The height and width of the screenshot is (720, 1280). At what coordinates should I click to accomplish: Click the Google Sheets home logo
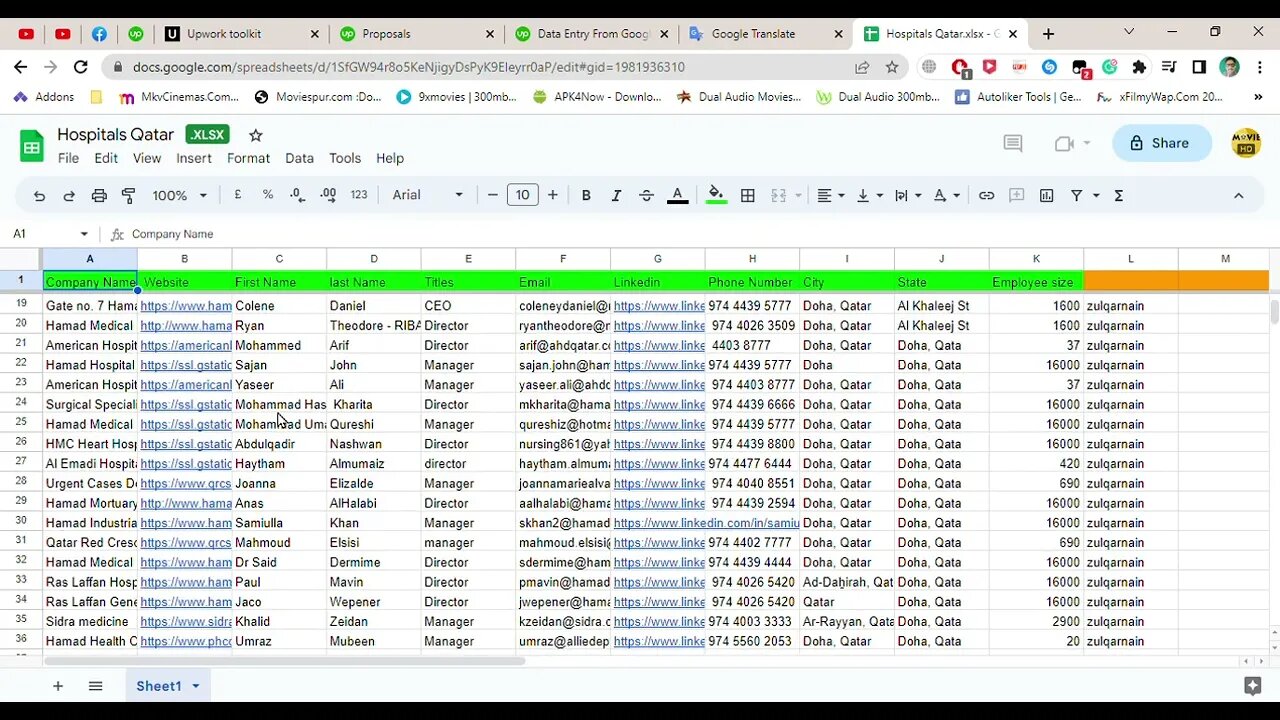pyautogui.click(x=32, y=146)
